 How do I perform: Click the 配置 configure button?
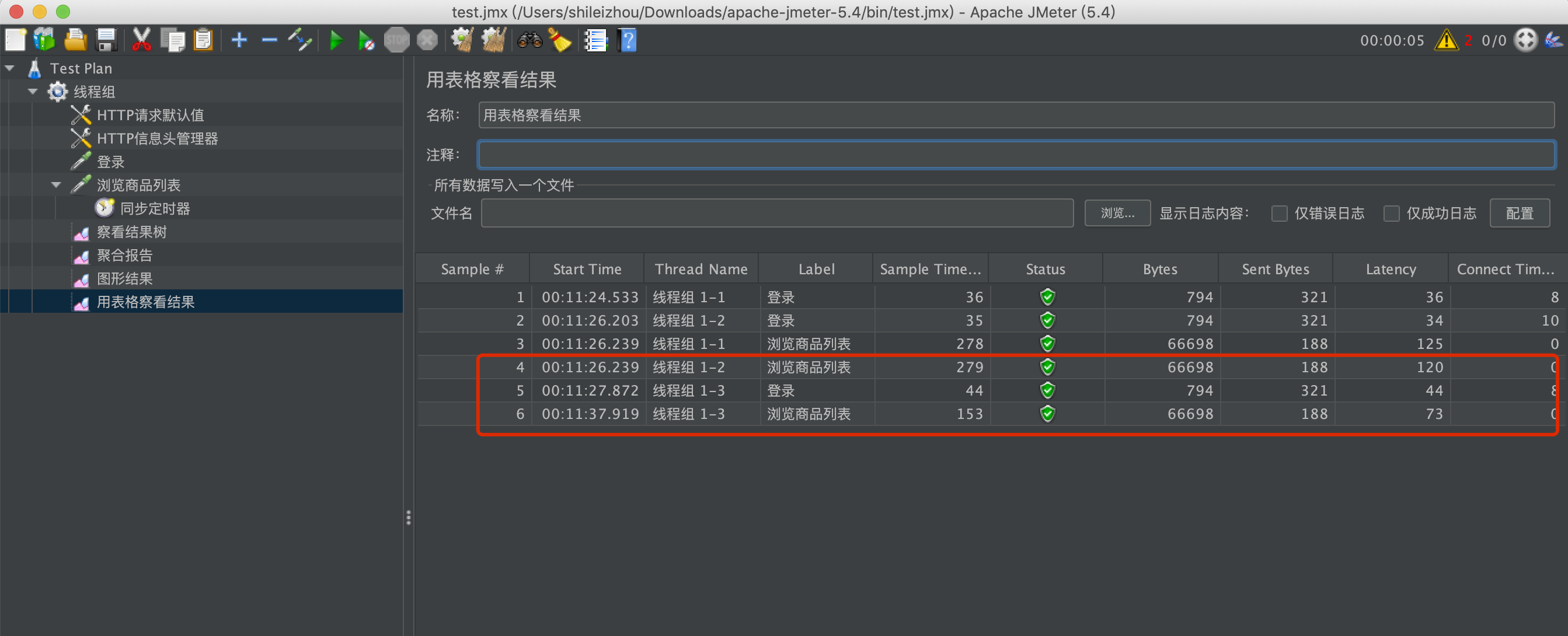1520,214
